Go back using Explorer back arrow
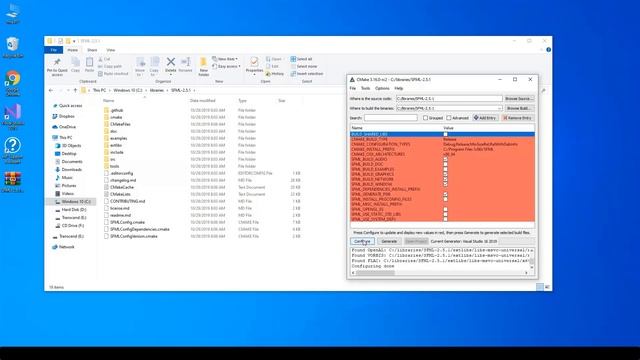 pyautogui.click(x=51, y=90)
